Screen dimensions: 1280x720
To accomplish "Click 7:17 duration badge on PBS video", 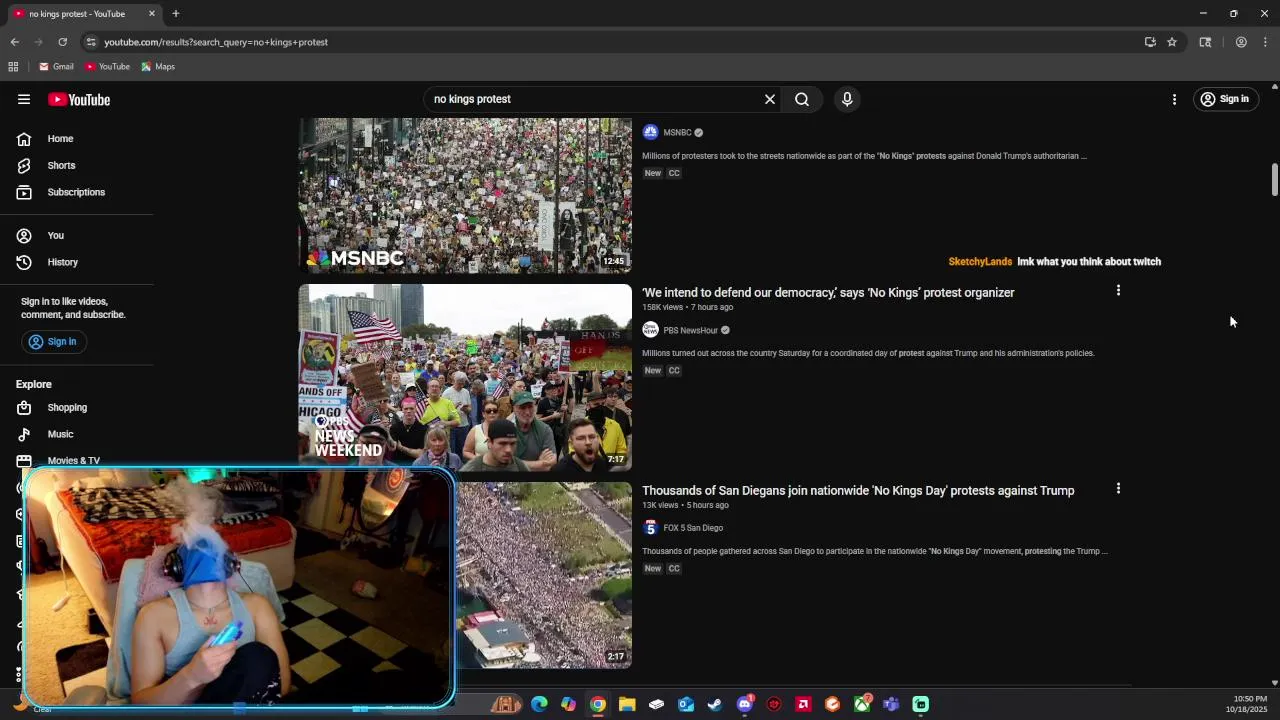I will pyautogui.click(x=615, y=460).
